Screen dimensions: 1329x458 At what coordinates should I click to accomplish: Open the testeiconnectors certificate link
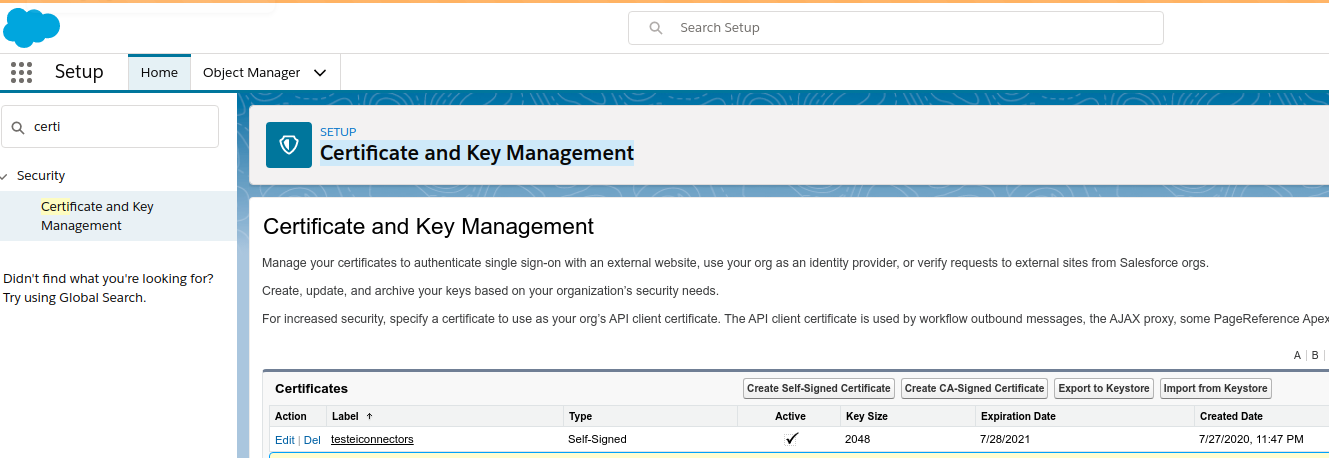point(372,439)
